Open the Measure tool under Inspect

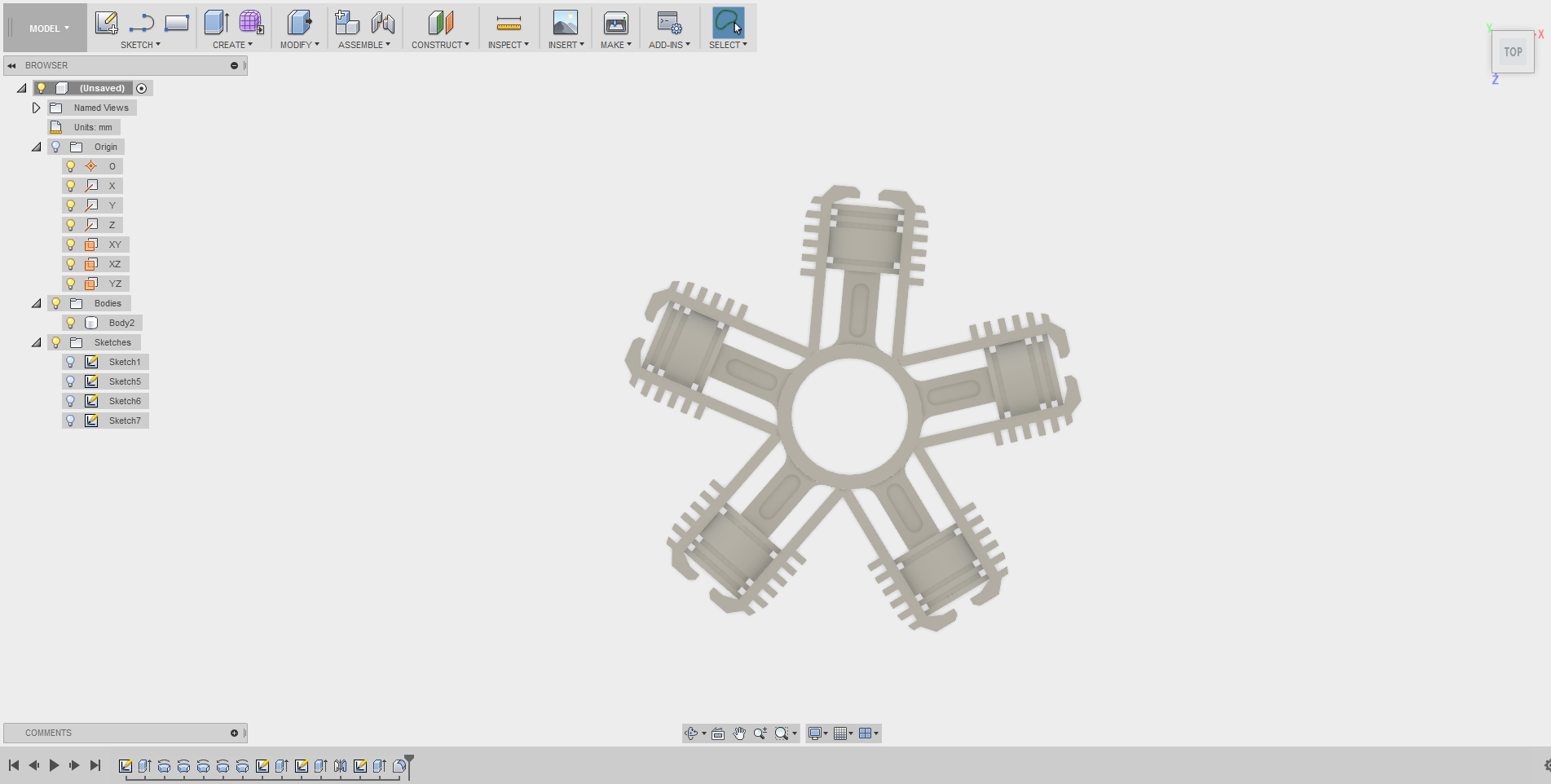(508, 24)
